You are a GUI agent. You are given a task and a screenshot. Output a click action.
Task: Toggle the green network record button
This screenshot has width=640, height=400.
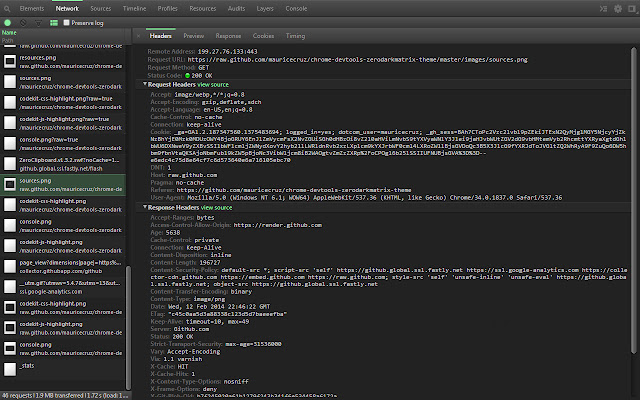pyautogui.click(x=7, y=21)
